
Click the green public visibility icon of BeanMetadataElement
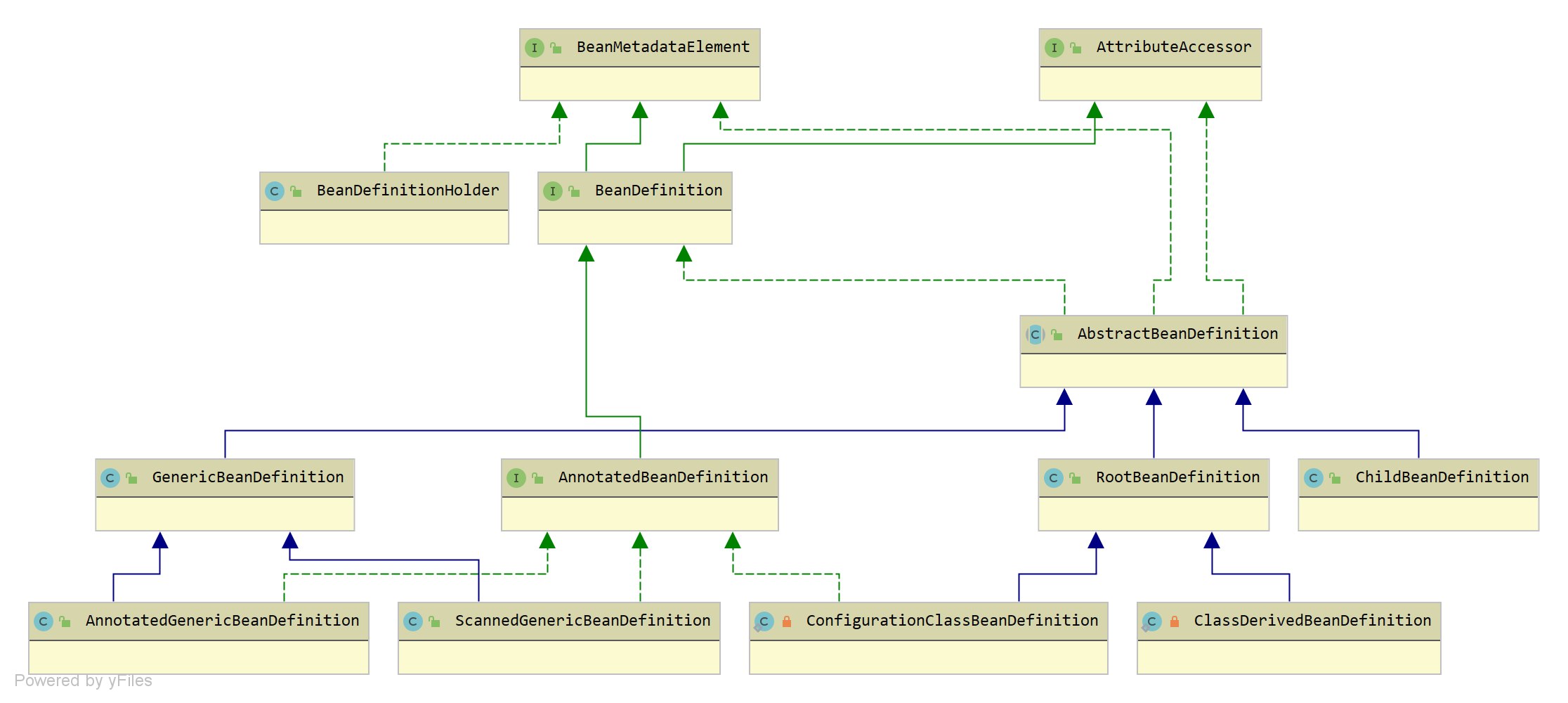click(556, 48)
